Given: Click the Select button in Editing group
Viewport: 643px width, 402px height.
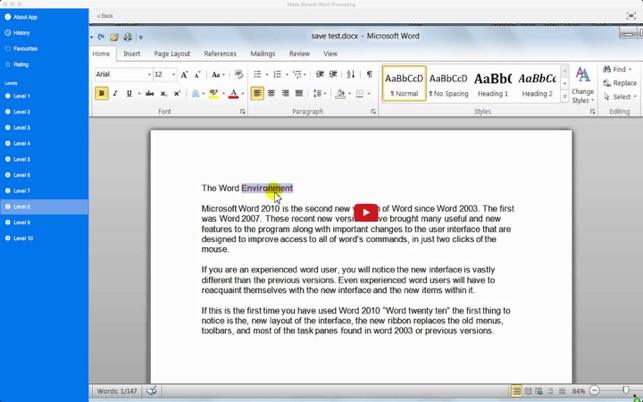Looking at the screenshot, I should pos(620,97).
